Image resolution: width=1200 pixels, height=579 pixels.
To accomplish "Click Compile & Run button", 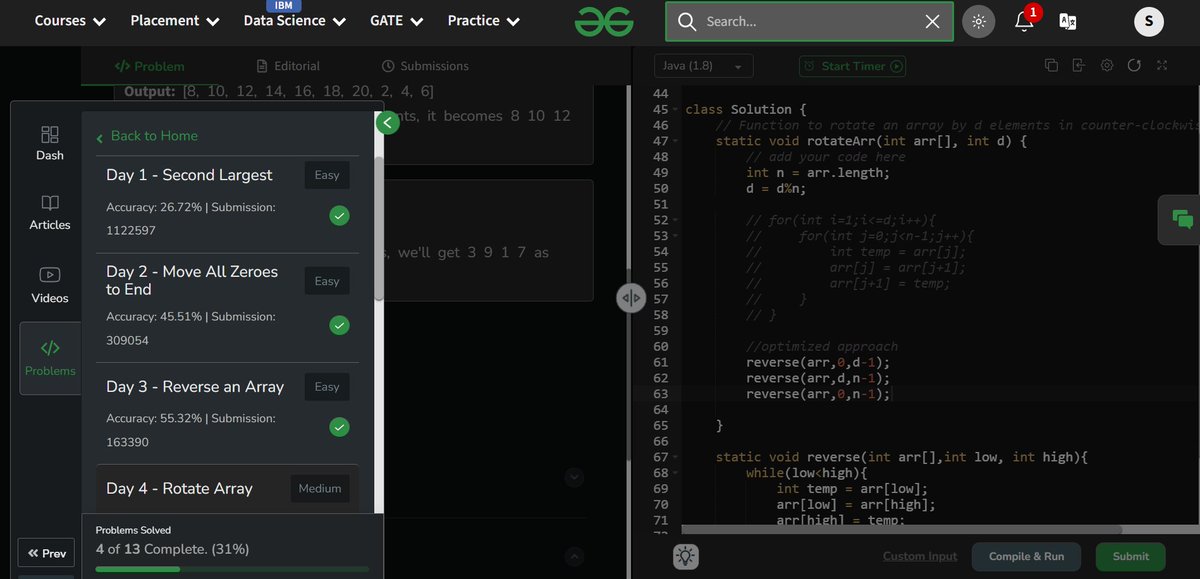I will pos(1027,556).
